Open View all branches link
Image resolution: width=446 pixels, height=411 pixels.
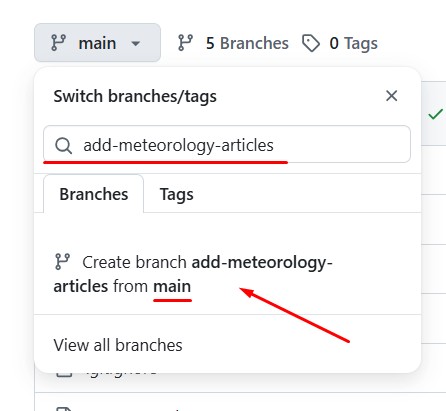pos(118,345)
